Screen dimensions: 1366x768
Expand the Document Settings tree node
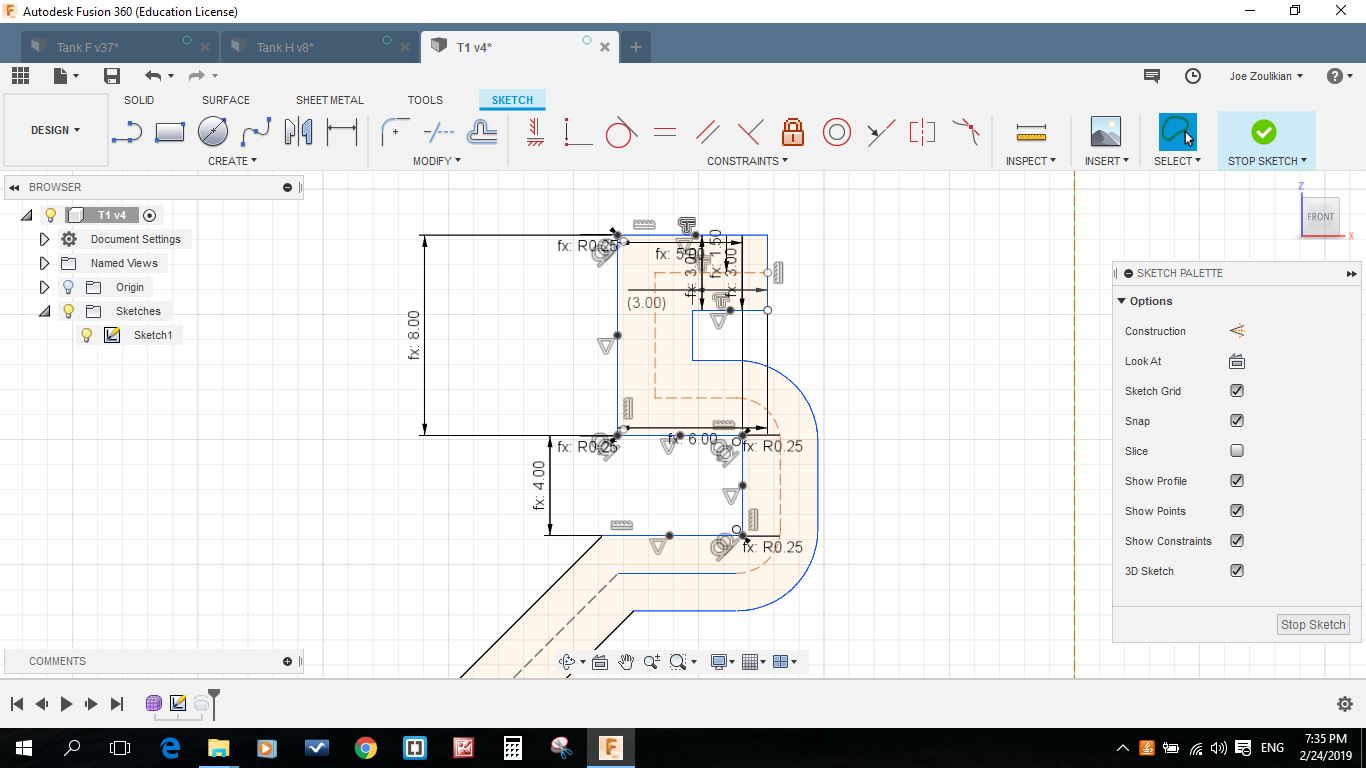pos(44,239)
